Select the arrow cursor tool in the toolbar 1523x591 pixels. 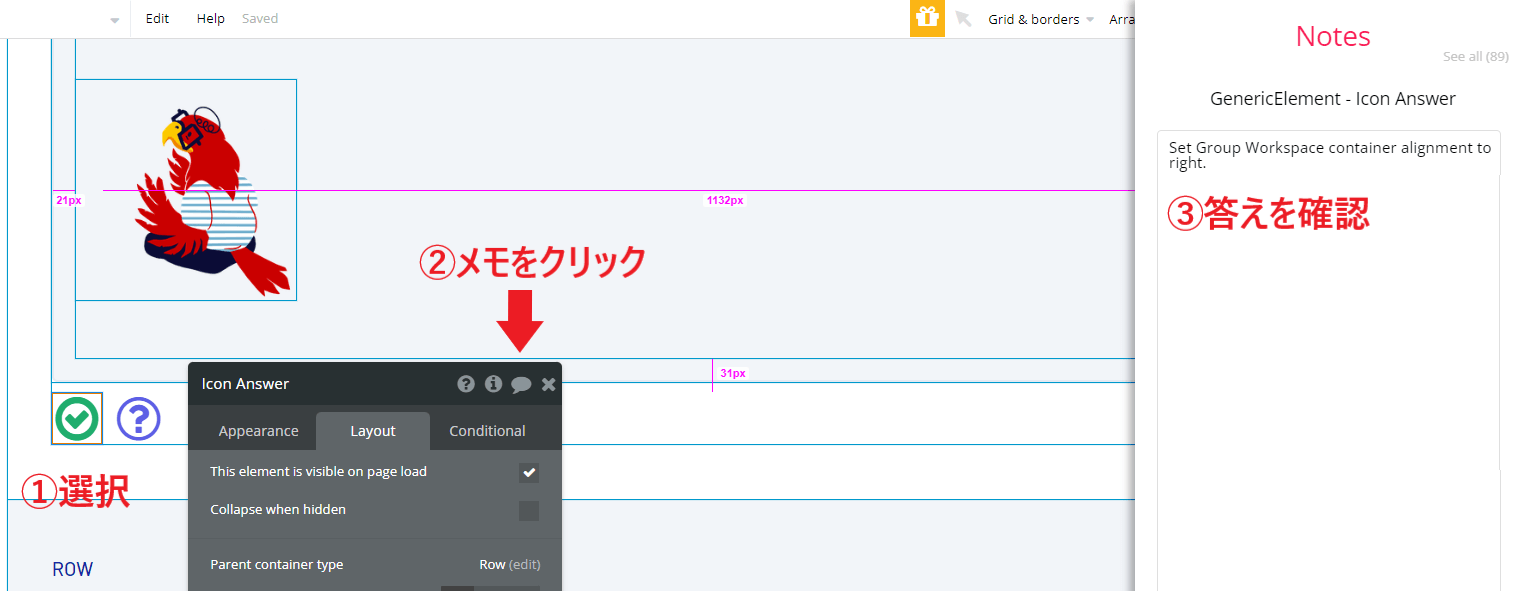tap(961, 18)
